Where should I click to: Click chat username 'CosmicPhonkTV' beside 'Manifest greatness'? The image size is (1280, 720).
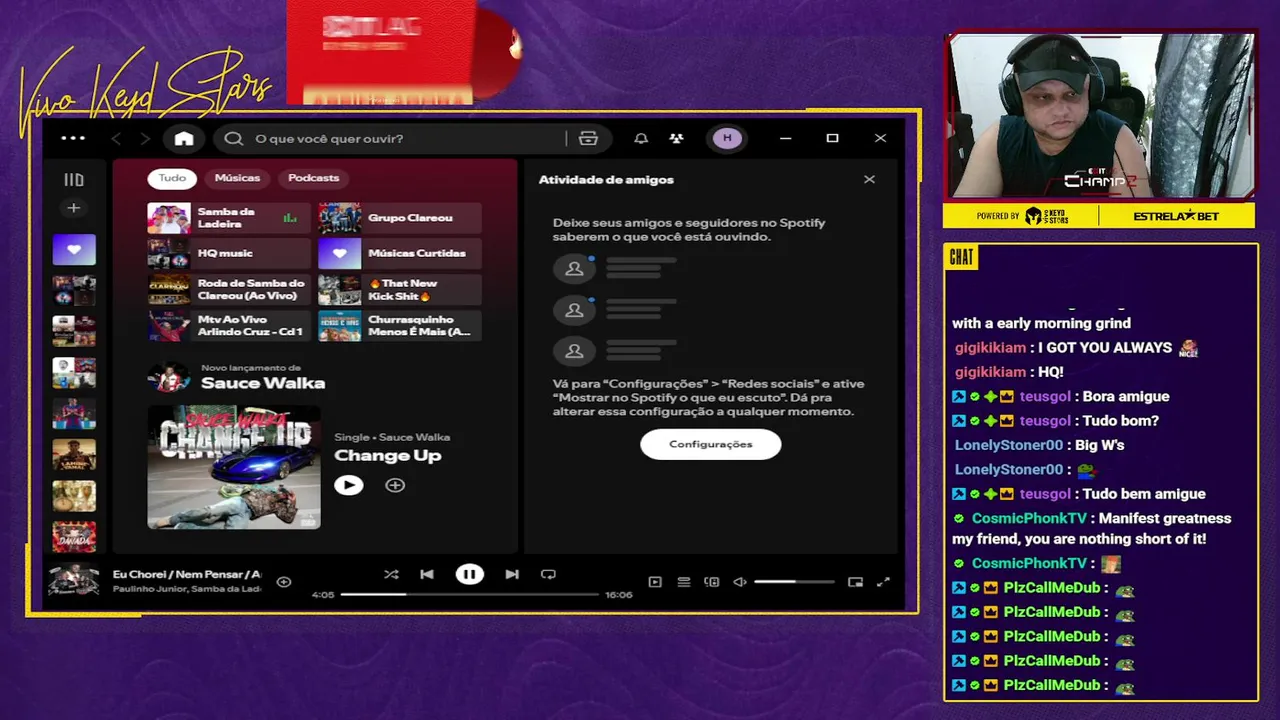[x=1029, y=519]
